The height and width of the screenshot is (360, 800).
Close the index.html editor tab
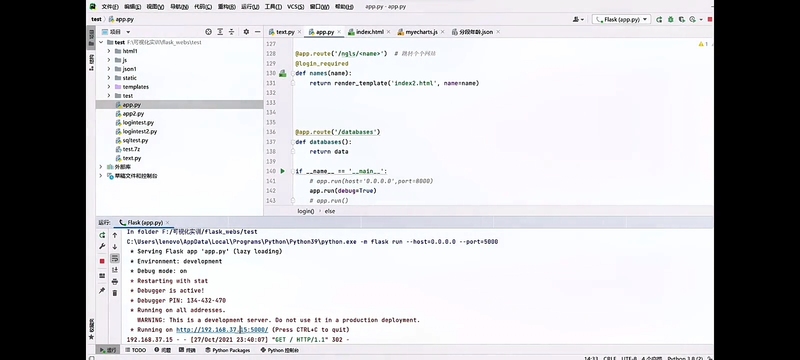click(388, 32)
